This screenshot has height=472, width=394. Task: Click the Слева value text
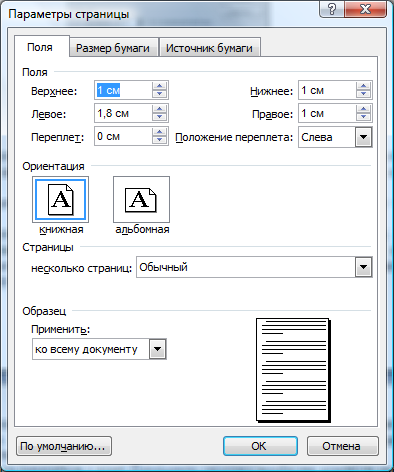click(317, 137)
